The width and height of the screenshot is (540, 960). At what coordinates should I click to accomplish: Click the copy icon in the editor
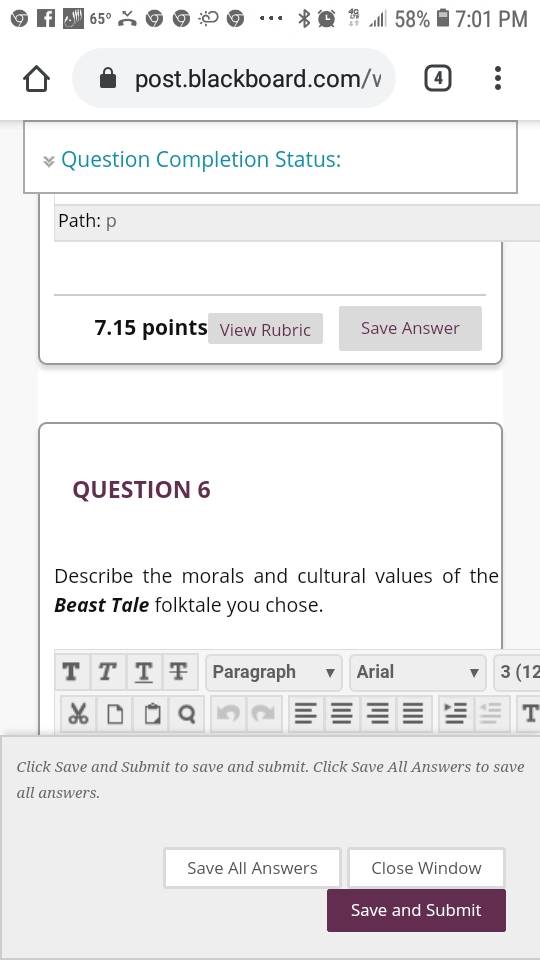[115, 713]
